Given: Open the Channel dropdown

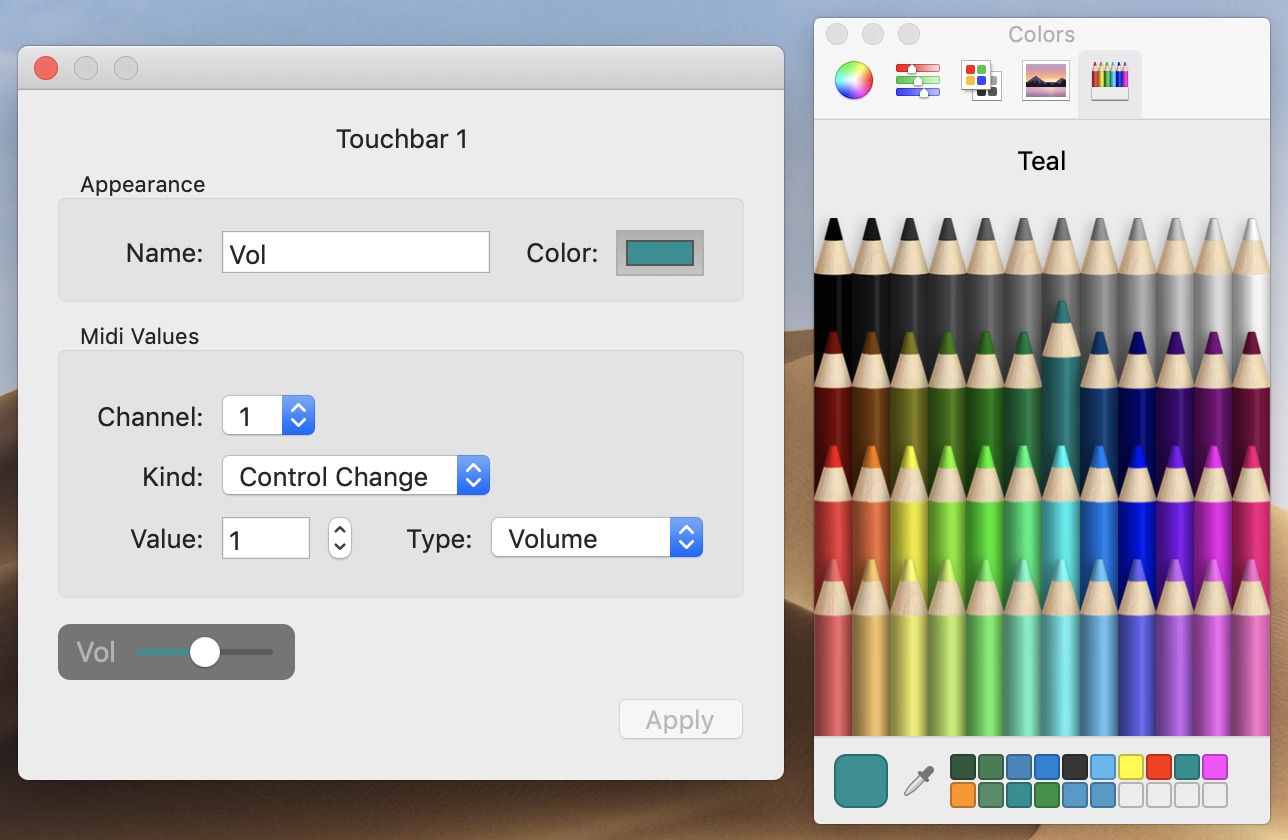Looking at the screenshot, I should [268, 416].
